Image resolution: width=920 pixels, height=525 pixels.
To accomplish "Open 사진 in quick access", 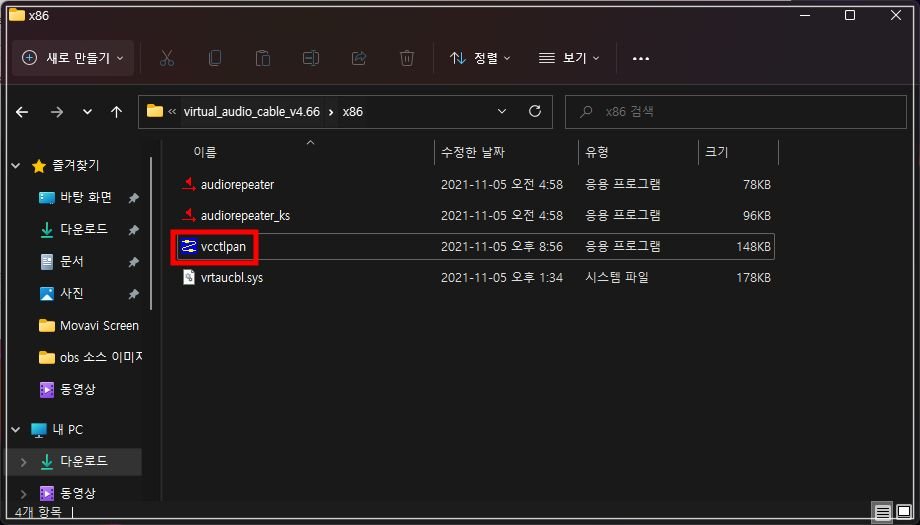I will tap(72, 293).
